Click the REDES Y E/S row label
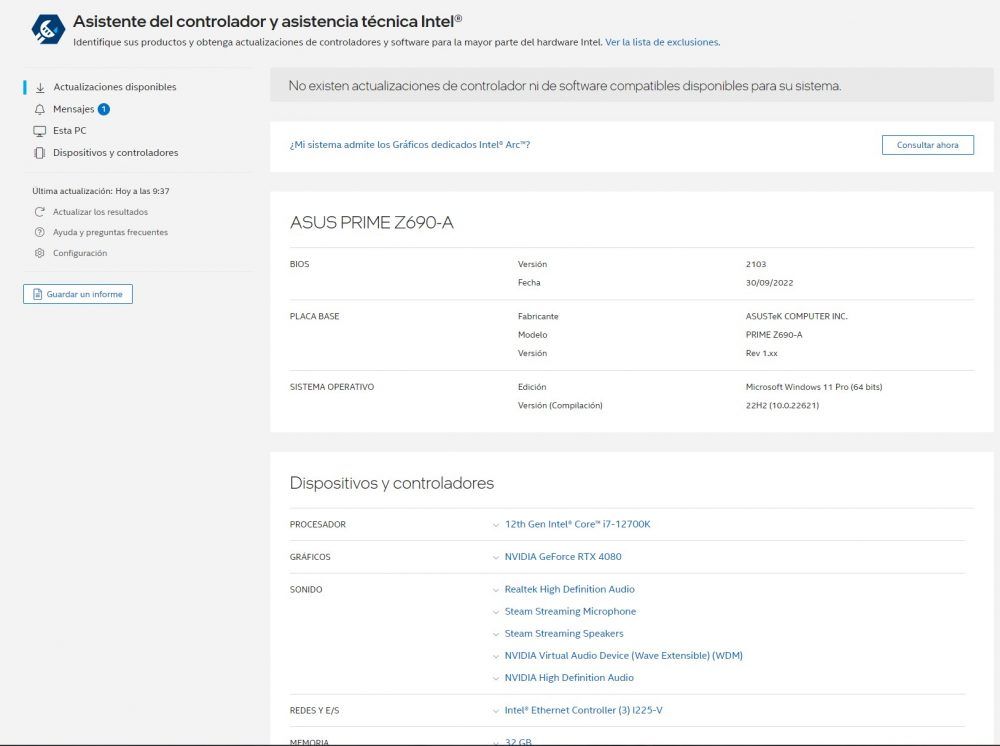 314,710
